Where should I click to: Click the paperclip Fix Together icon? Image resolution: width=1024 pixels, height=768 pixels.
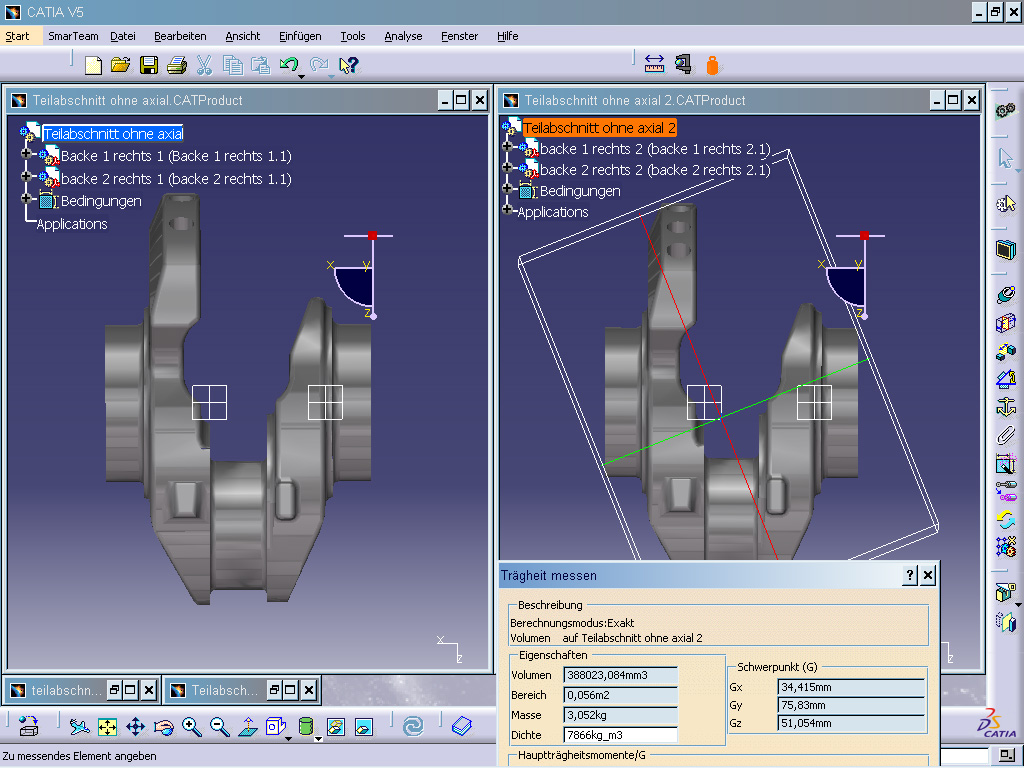pos(1006,435)
